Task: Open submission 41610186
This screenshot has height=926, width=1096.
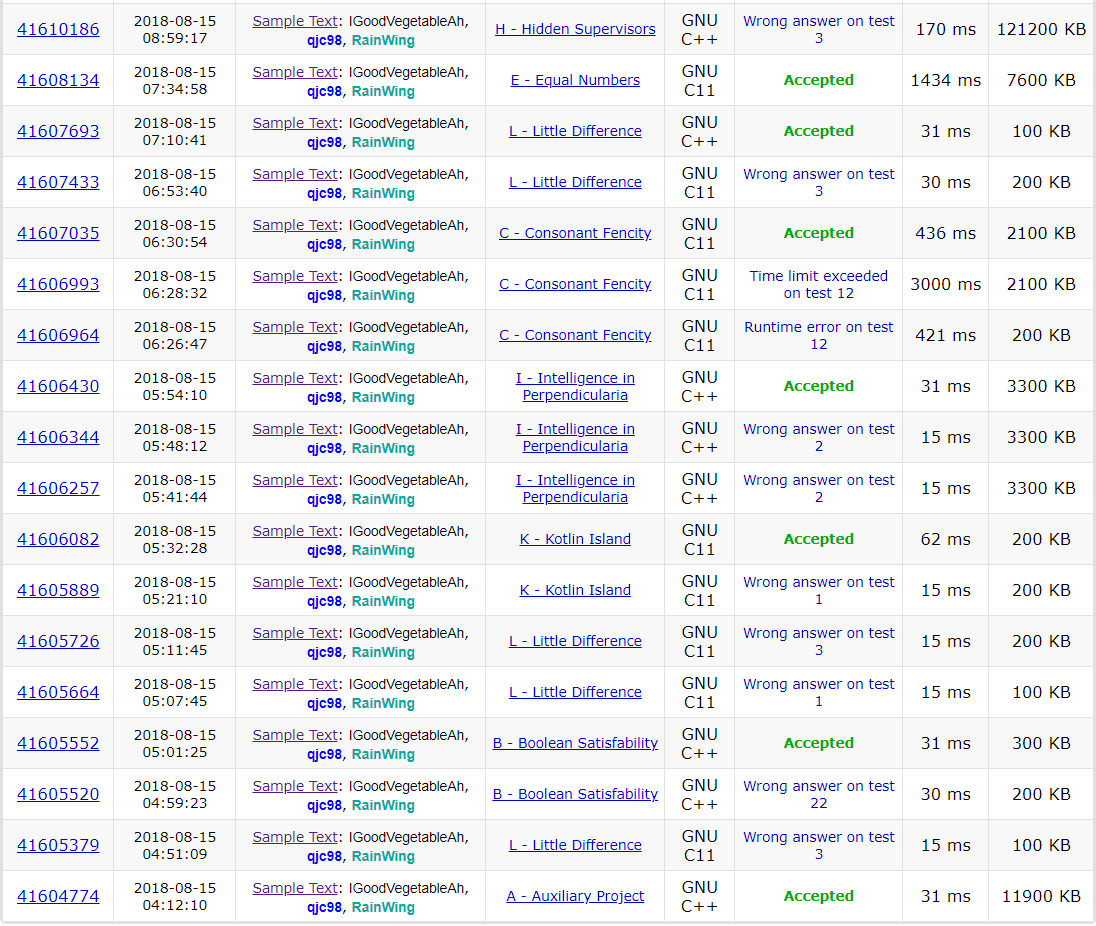Action: pos(58,29)
